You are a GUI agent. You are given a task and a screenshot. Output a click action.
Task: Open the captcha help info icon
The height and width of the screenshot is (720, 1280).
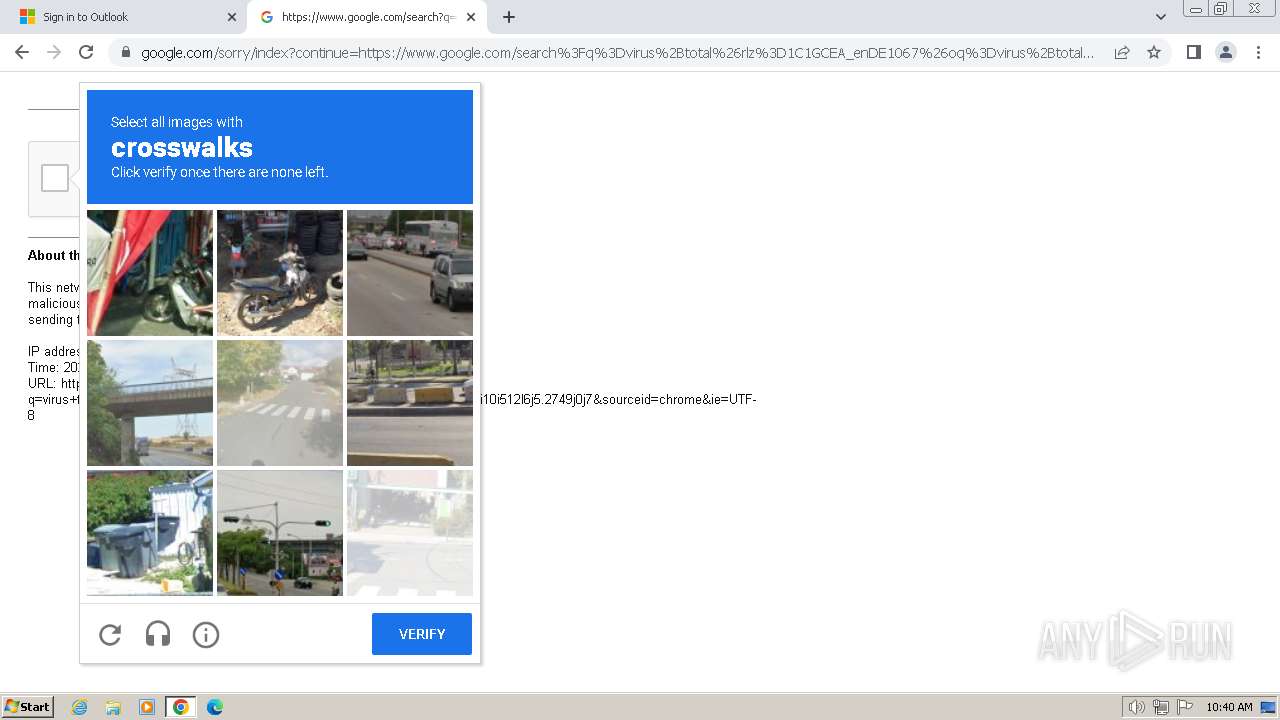(x=206, y=634)
